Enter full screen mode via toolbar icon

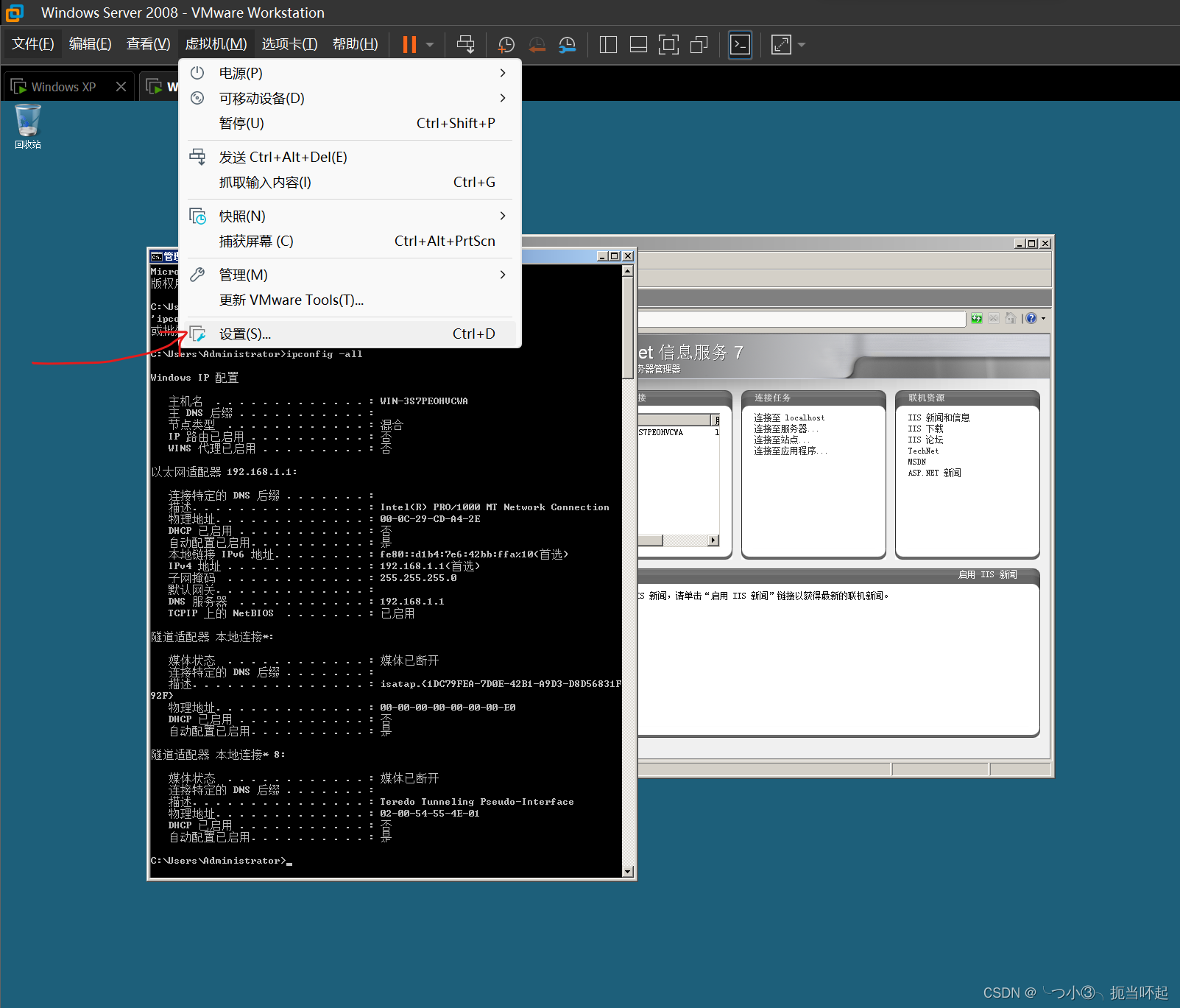pos(668,45)
